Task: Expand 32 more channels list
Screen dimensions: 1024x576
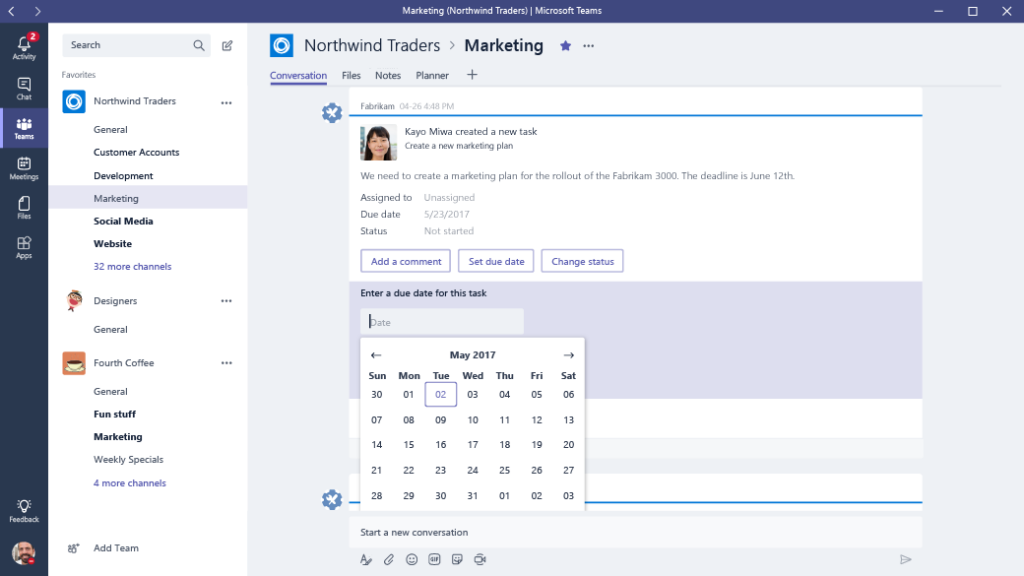Action: coord(133,266)
